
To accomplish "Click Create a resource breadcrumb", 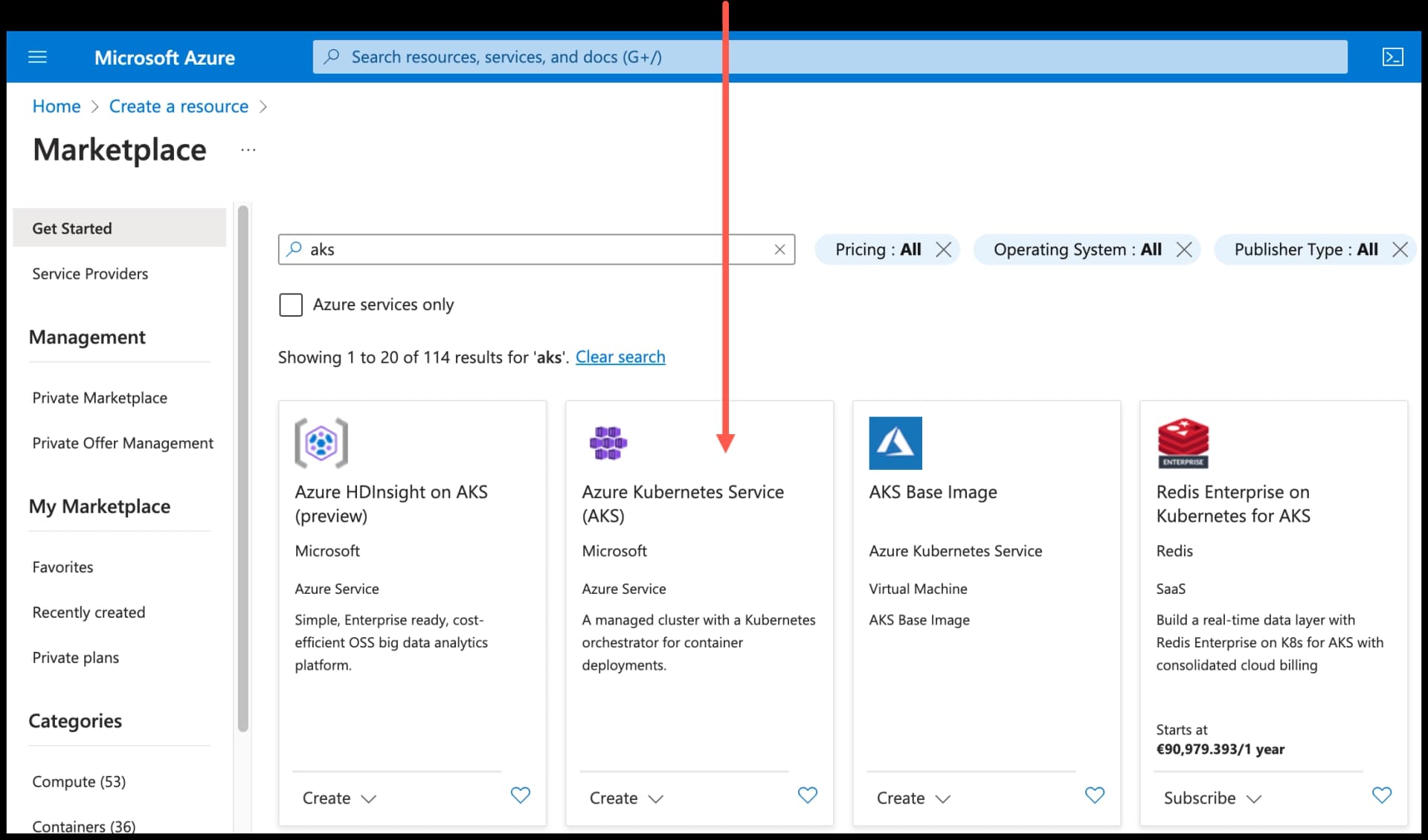I will pyautogui.click(x=178, y=106).
